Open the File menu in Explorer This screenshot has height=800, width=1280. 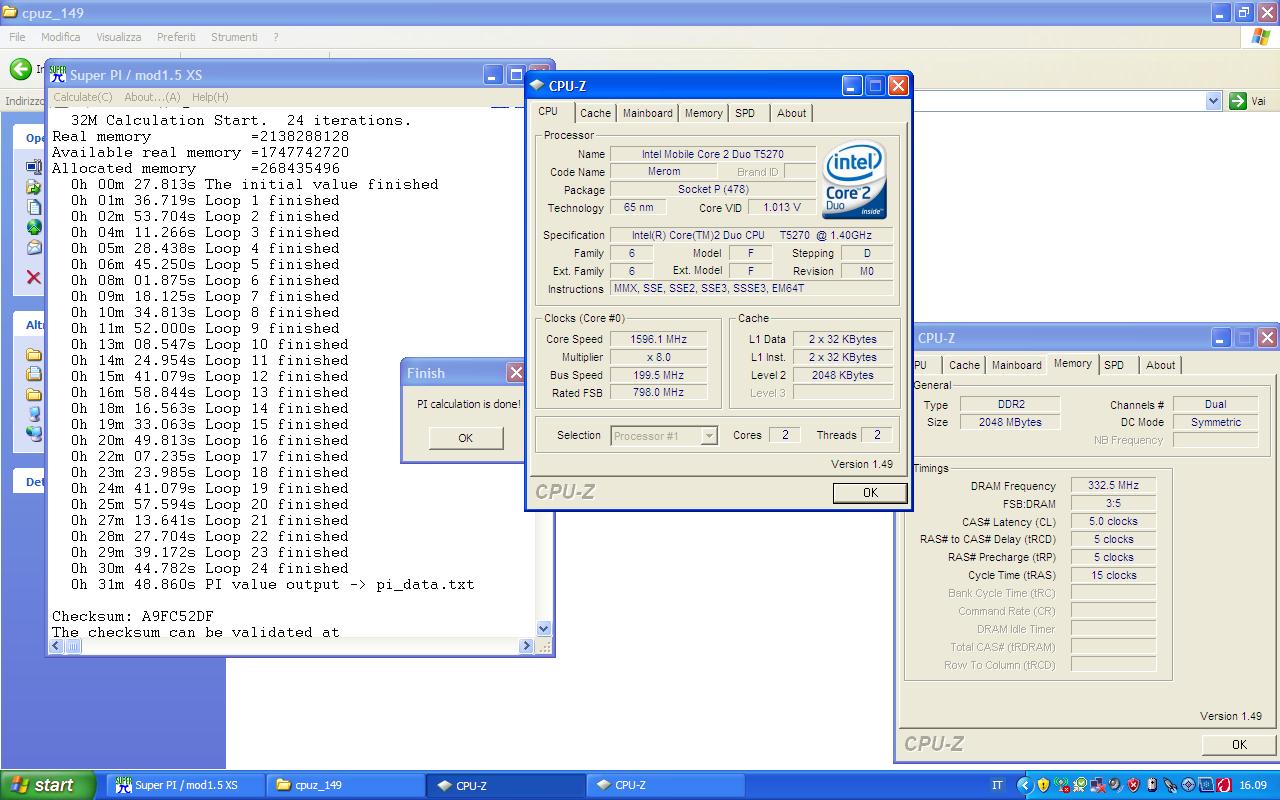coord(17,37)
